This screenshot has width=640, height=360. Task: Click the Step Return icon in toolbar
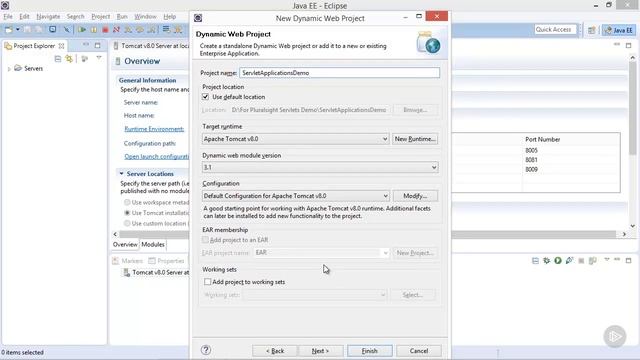pos(151,30)
